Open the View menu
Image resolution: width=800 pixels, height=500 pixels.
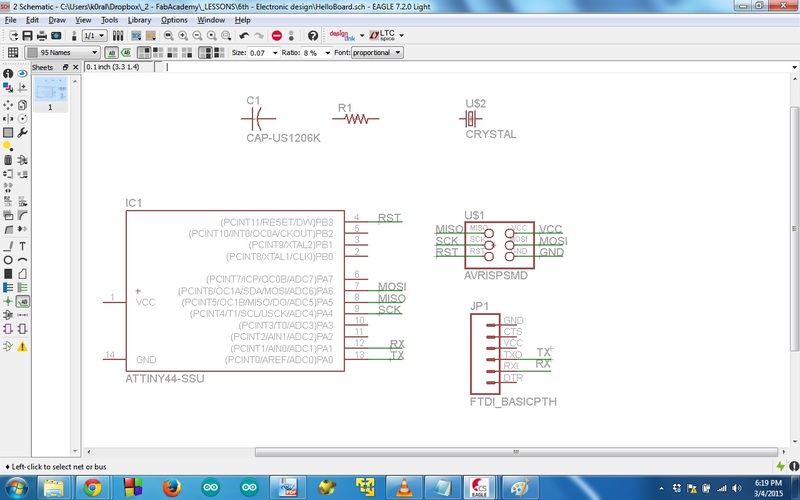[x=83, y=20]
